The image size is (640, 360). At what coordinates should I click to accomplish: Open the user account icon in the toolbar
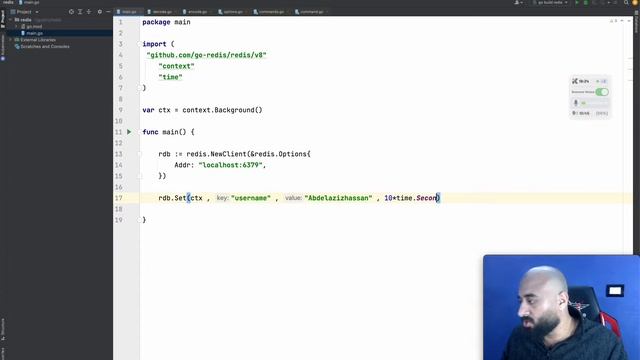point(518,2)
